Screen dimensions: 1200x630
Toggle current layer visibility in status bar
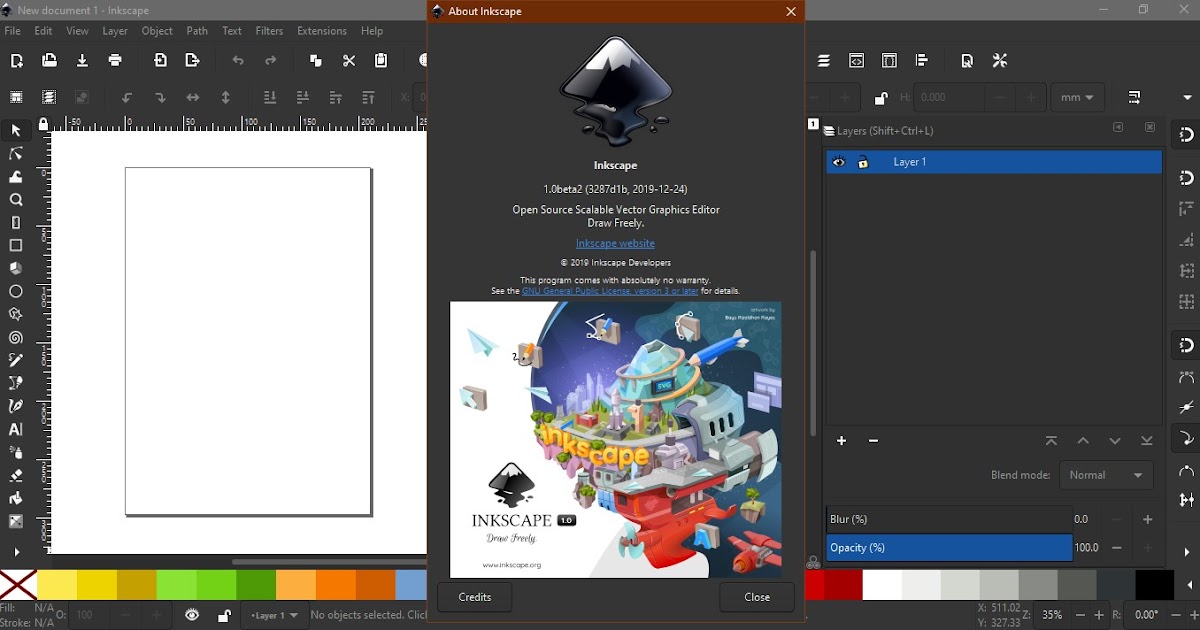tap(193, 616)
